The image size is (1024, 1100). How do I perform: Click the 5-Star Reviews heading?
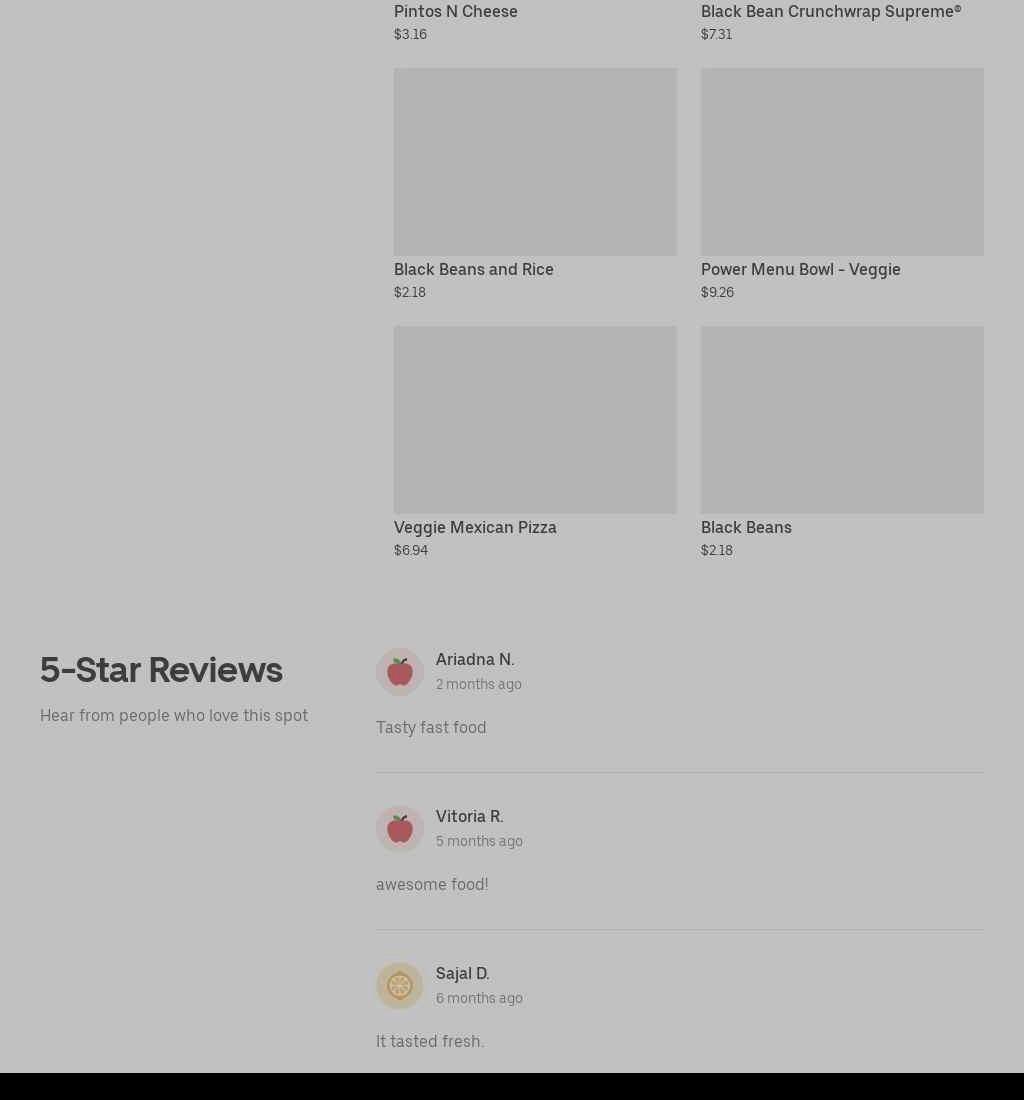click(161, 670)
